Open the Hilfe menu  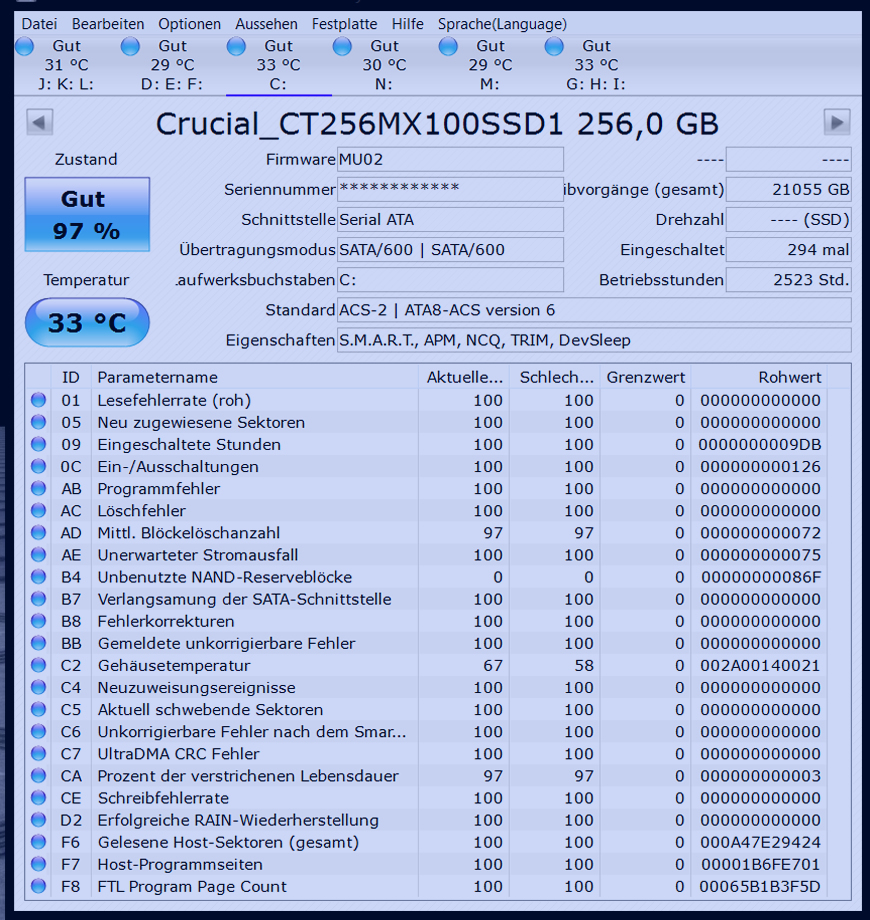[408, 24]
